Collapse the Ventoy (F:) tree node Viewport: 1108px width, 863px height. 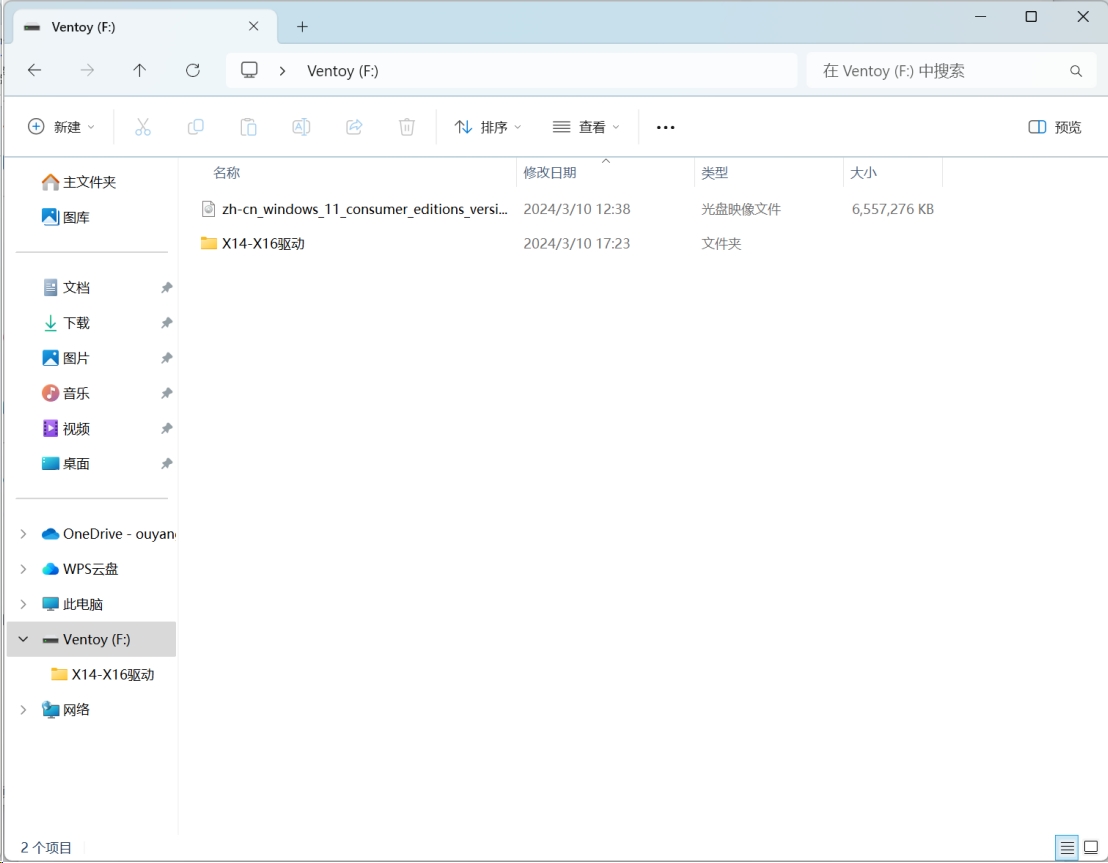coord(23,639)
